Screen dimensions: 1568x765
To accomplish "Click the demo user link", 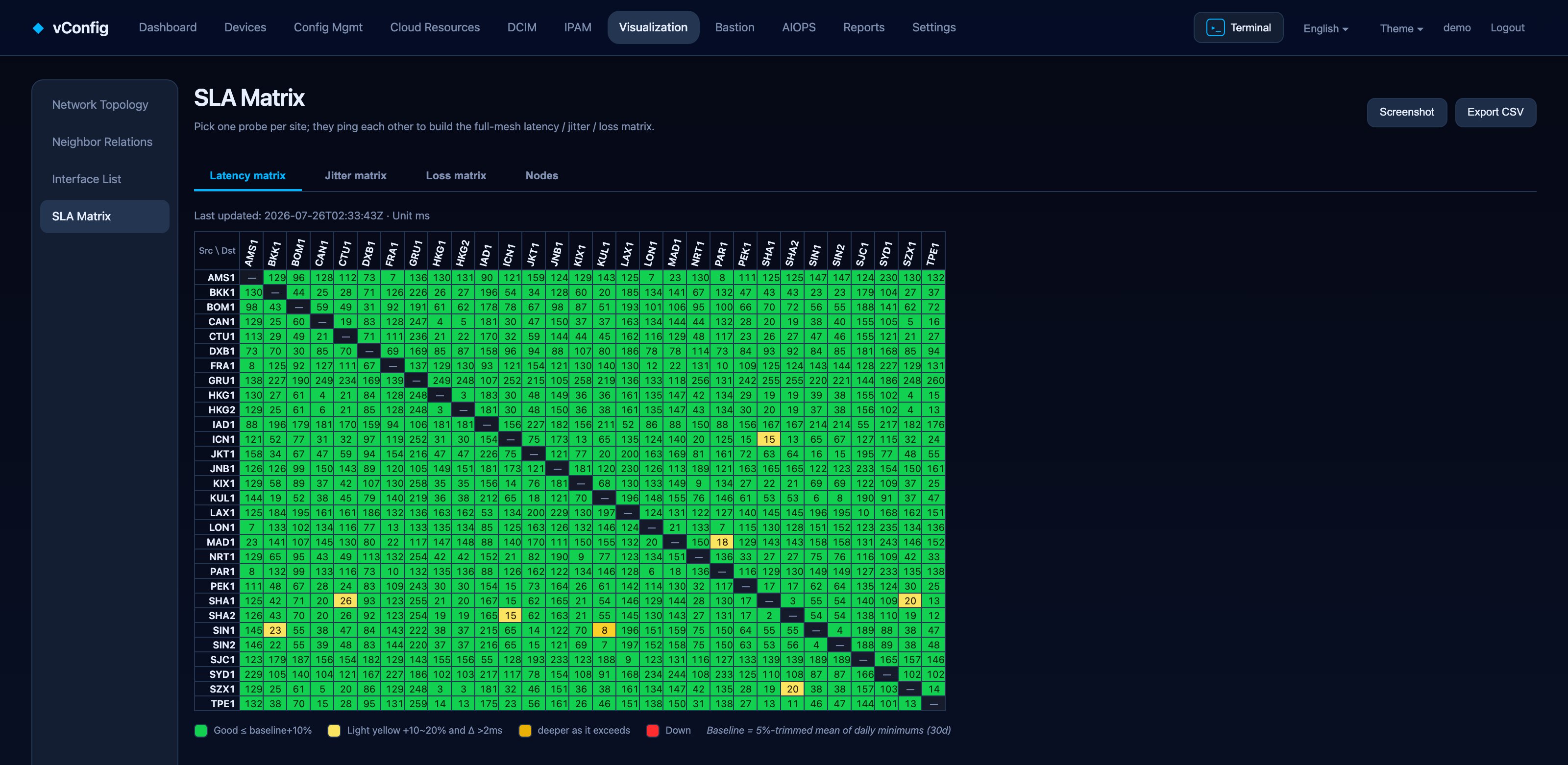I will pos(1457,27).
